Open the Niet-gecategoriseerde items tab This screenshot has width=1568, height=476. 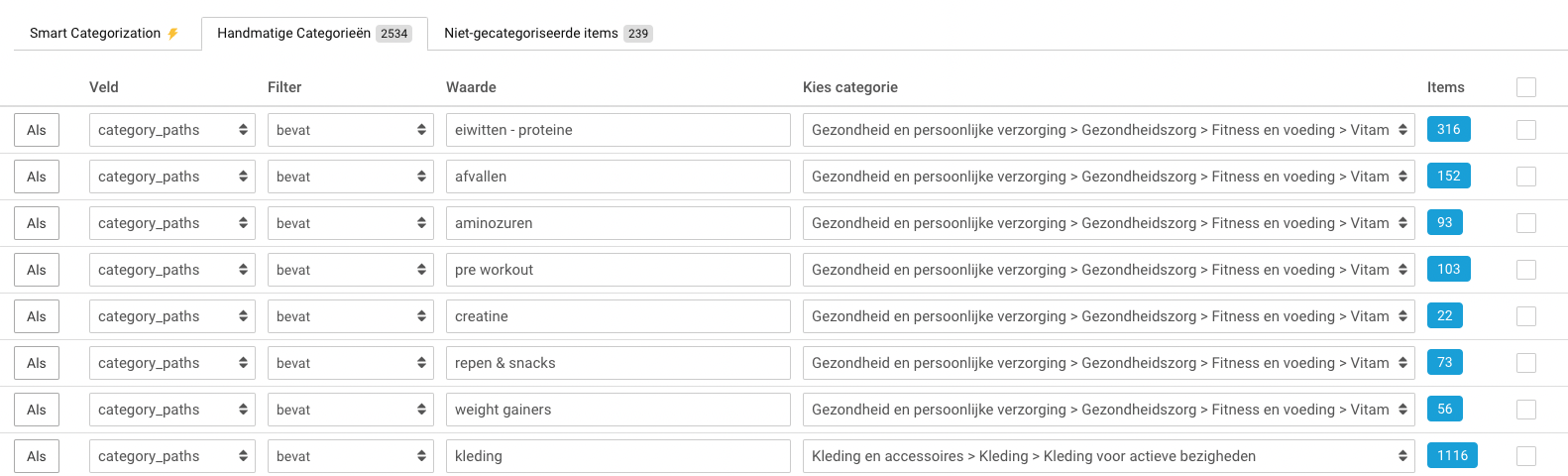547,33
